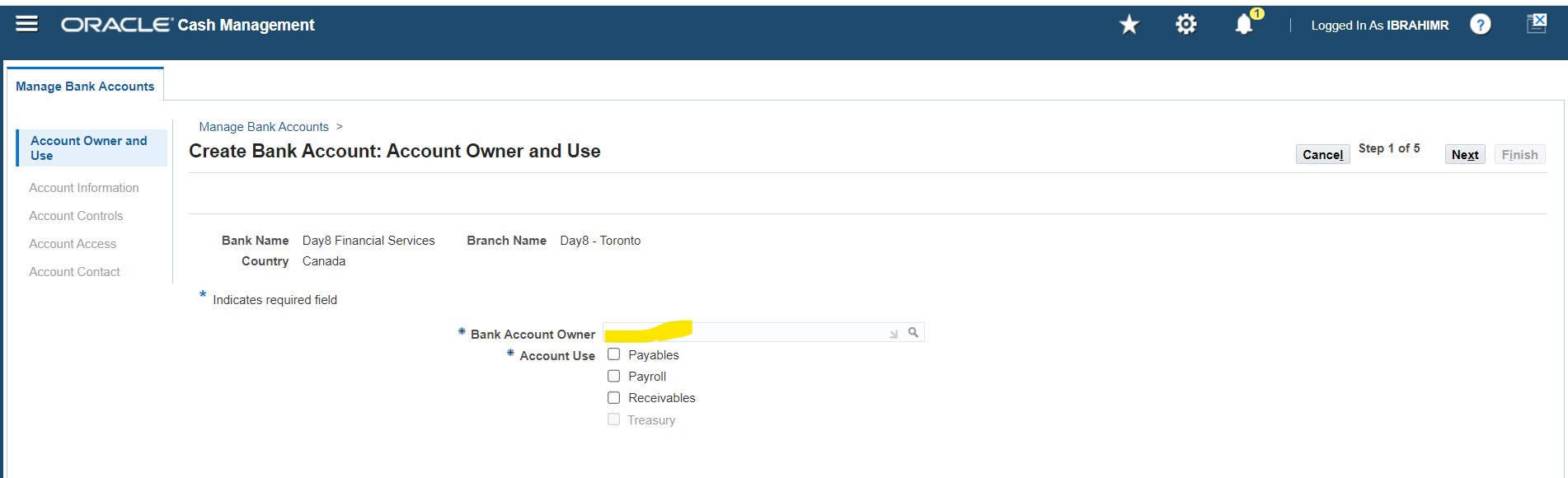Open the Account Information step

tap(84, 188)
